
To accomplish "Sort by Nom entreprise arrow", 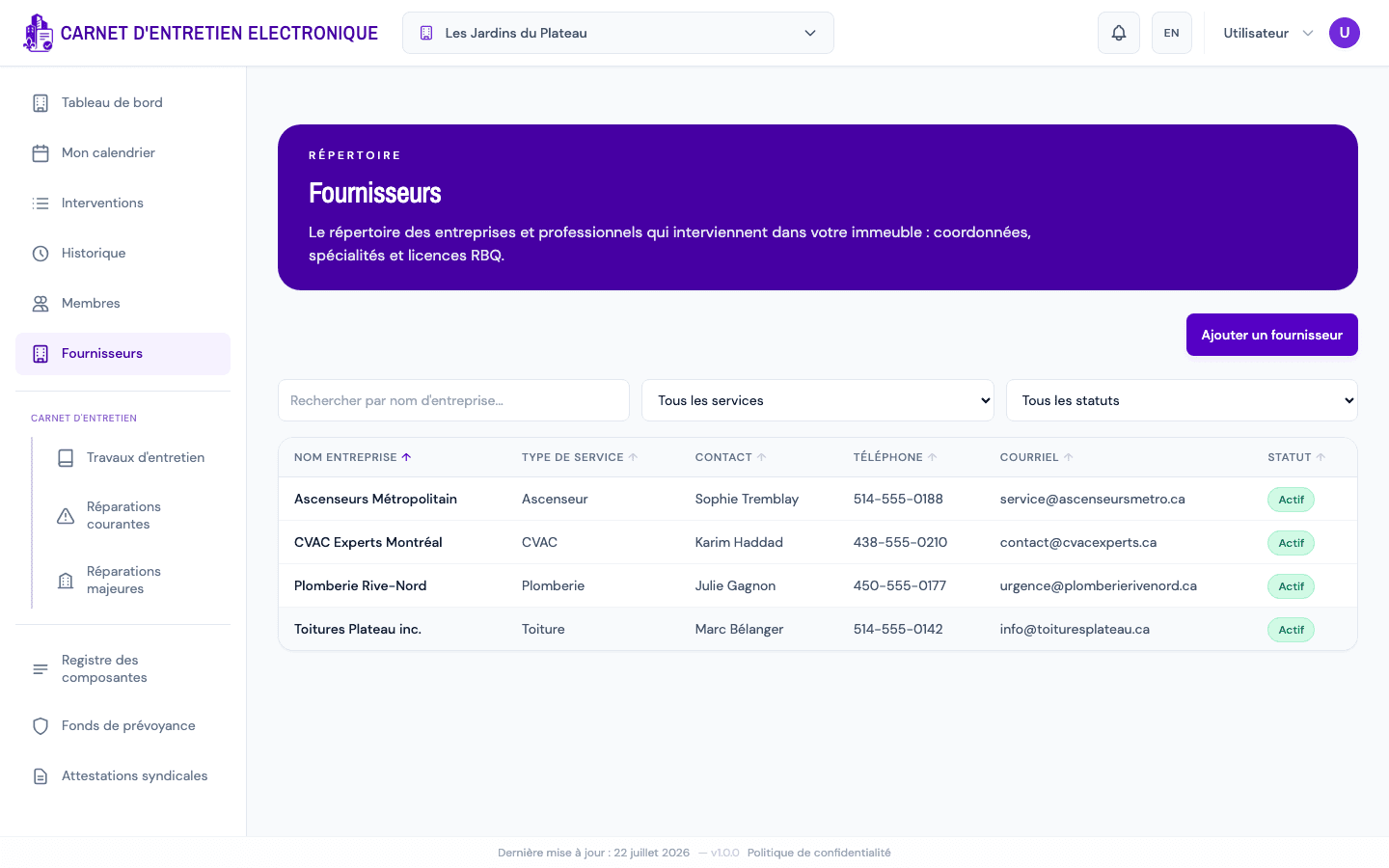I will (406, 457).
